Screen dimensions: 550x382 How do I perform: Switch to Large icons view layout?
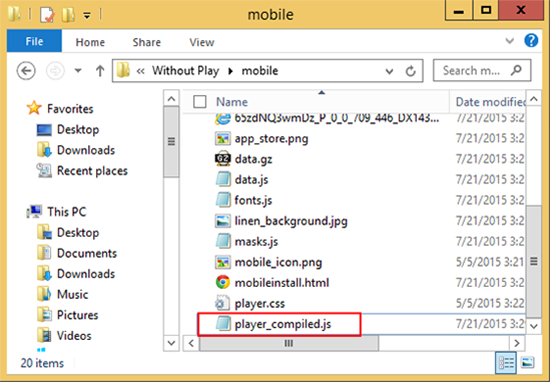coord(528,363)
